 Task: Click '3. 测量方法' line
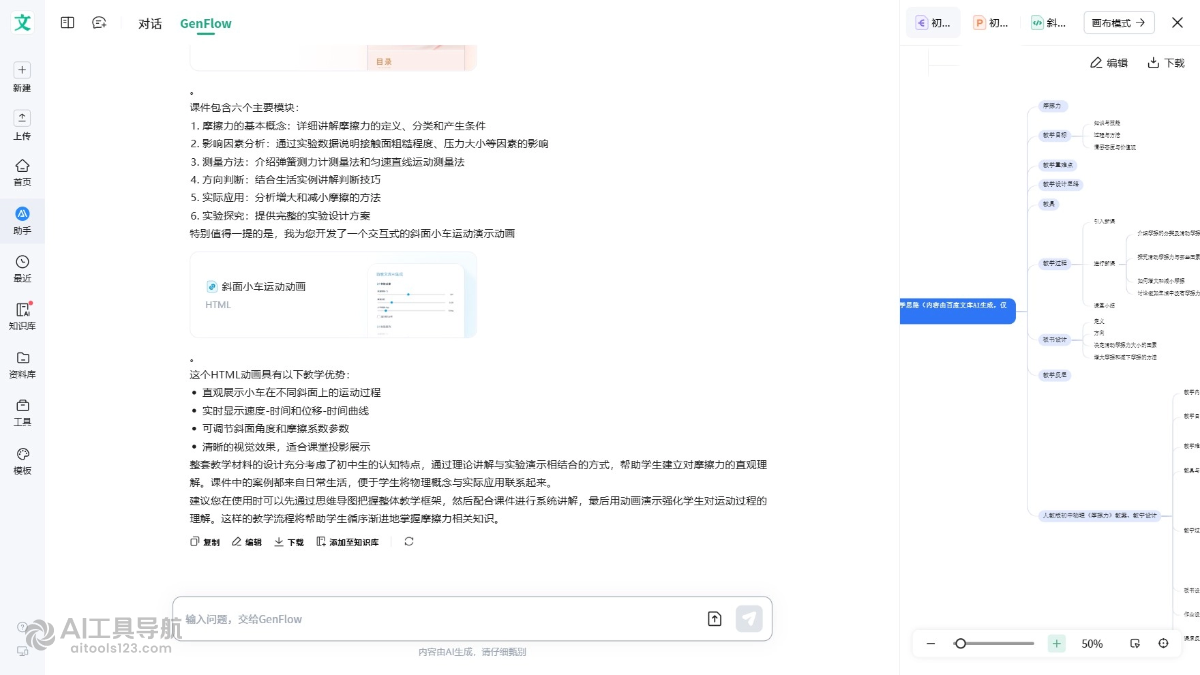327,162
